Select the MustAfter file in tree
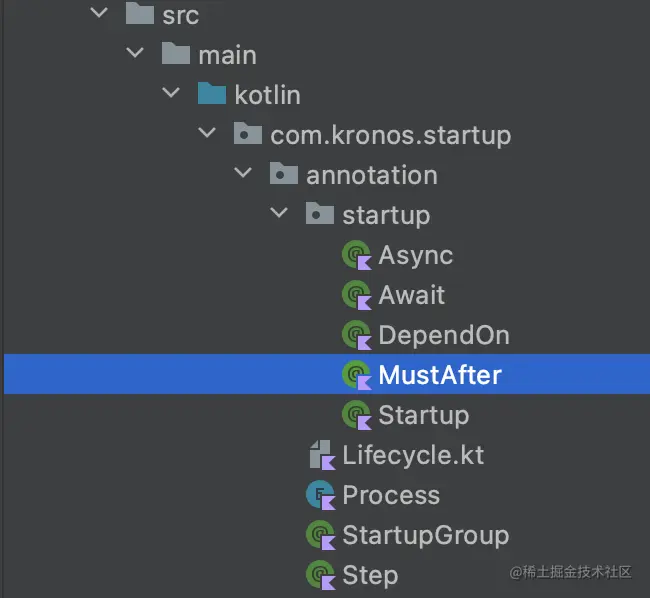650x598 pixels. click(x=439, y=375)
